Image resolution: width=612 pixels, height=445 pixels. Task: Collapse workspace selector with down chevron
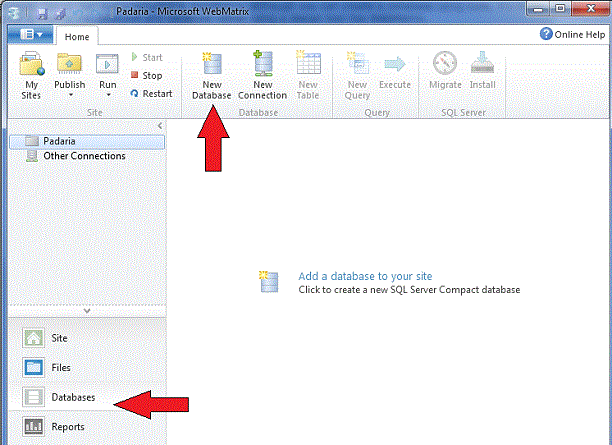point(87,311)
